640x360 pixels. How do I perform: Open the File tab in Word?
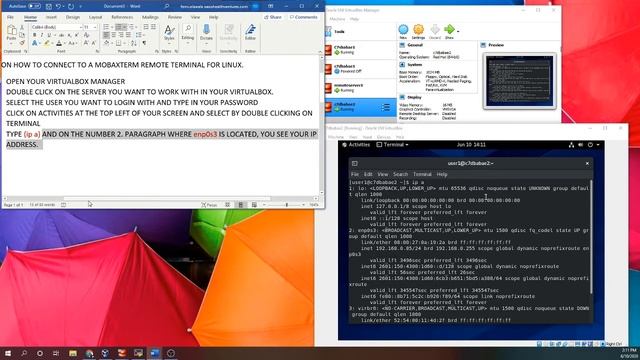pos(11,17)
